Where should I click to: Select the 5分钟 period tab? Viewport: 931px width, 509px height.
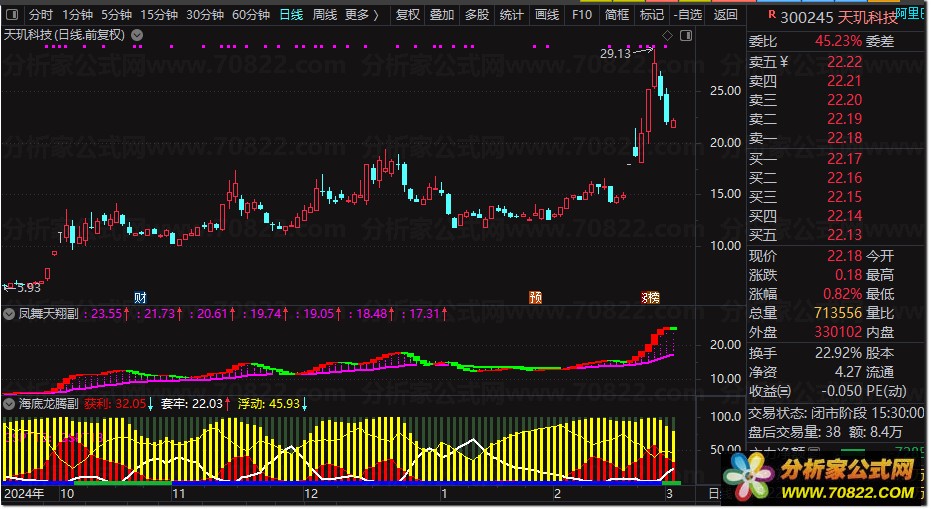pos(116,14)
